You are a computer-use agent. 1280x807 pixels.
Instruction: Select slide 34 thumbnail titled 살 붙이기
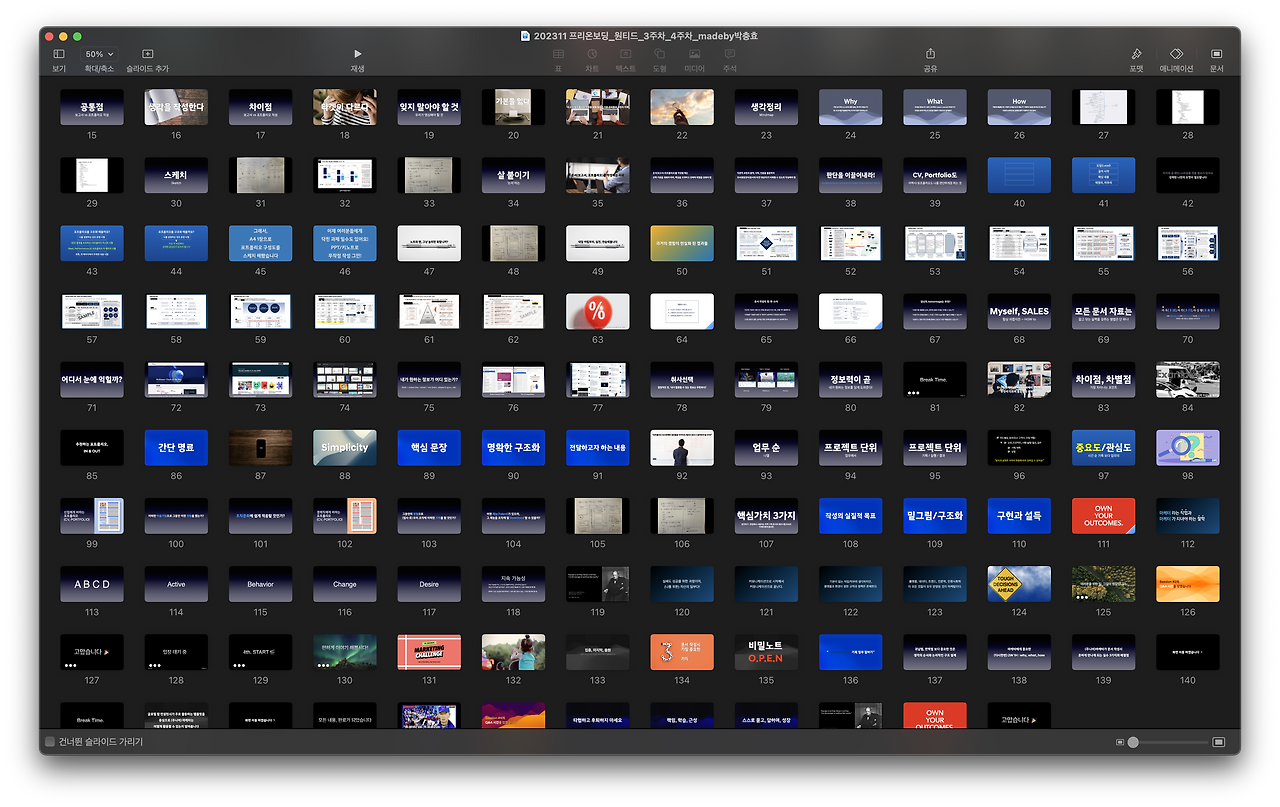[513, 175]
